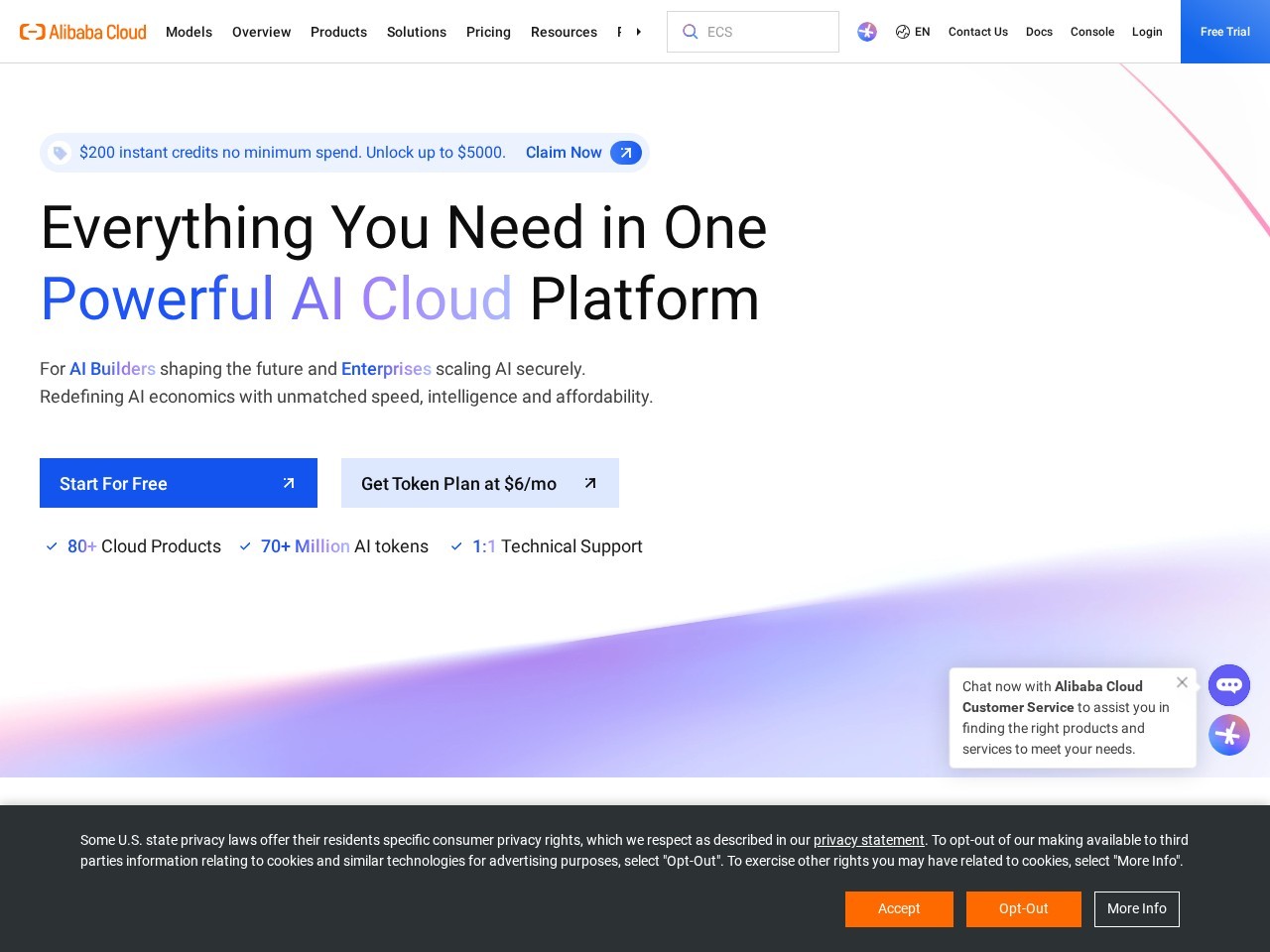Expand the nav menu overflow arrow
The width and height of the screenshot is (1270, 952).
(638, 32)
